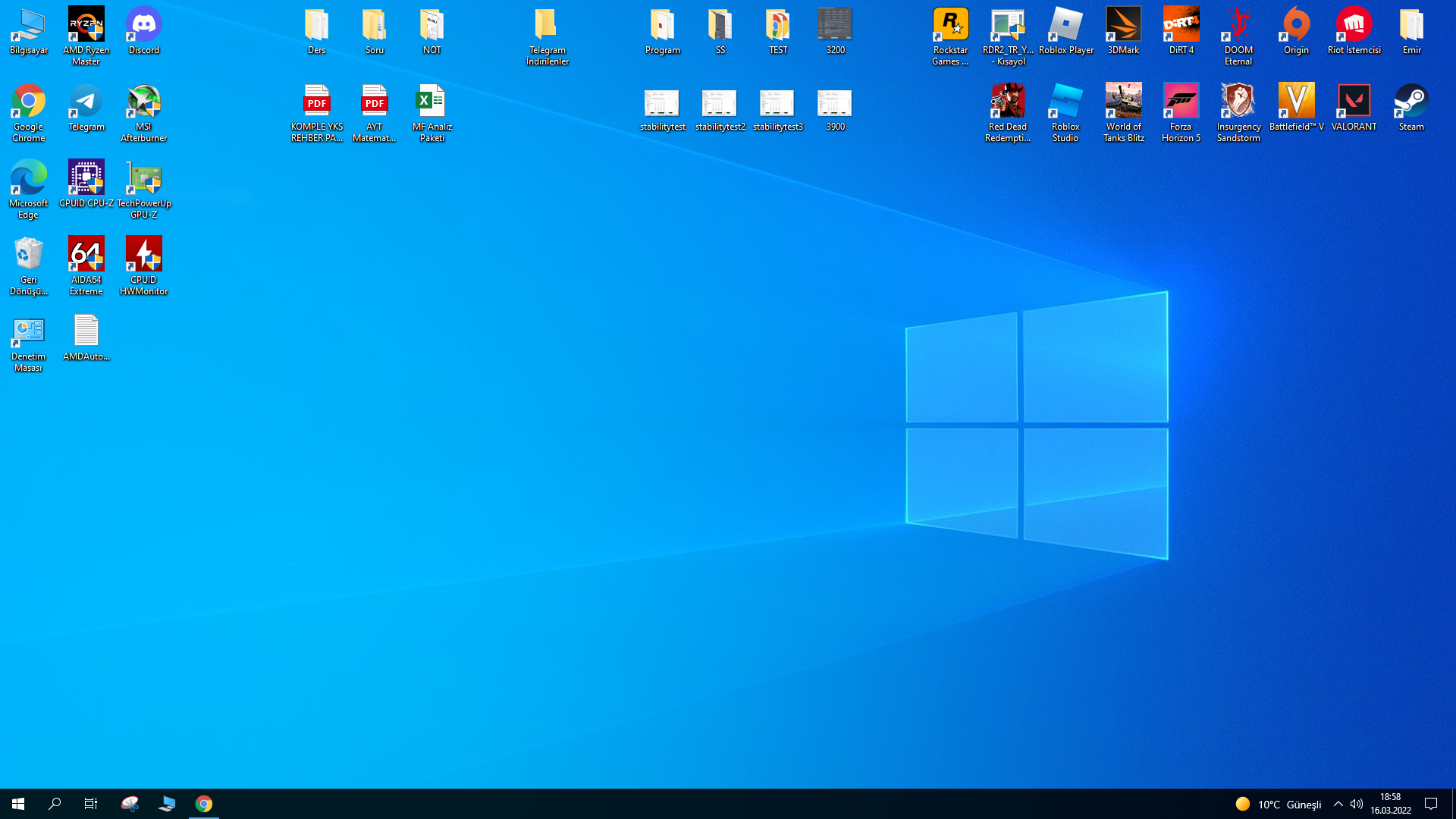
Task: Select the World of Tanks Blitz shortcut
Action: 1124,113
